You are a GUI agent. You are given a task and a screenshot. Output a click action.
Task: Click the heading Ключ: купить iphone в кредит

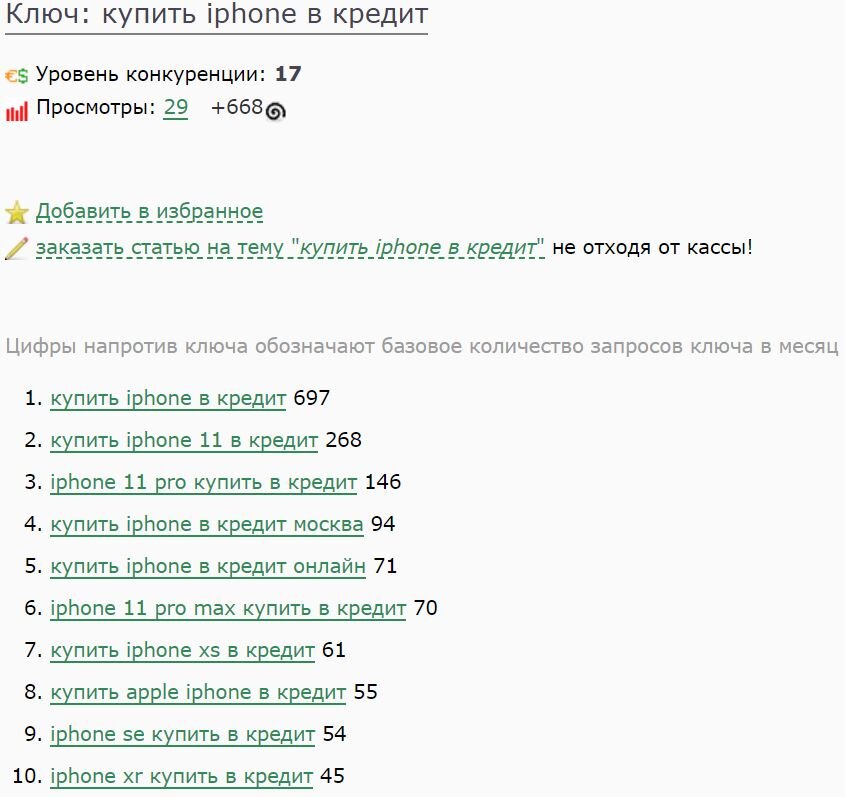[217, 16]
